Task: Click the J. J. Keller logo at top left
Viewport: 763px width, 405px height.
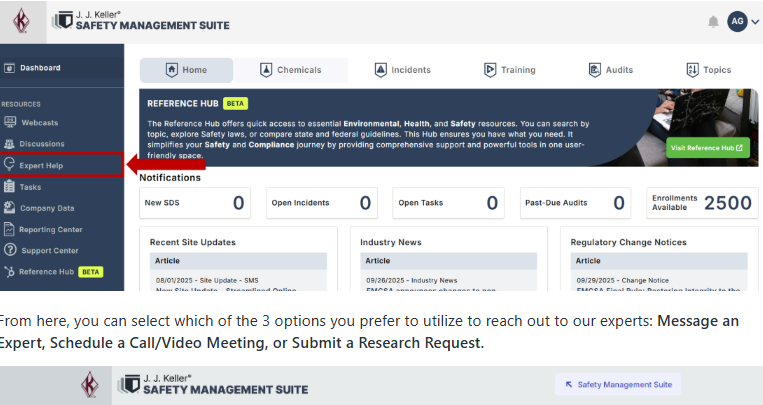Action: point(21,22)
